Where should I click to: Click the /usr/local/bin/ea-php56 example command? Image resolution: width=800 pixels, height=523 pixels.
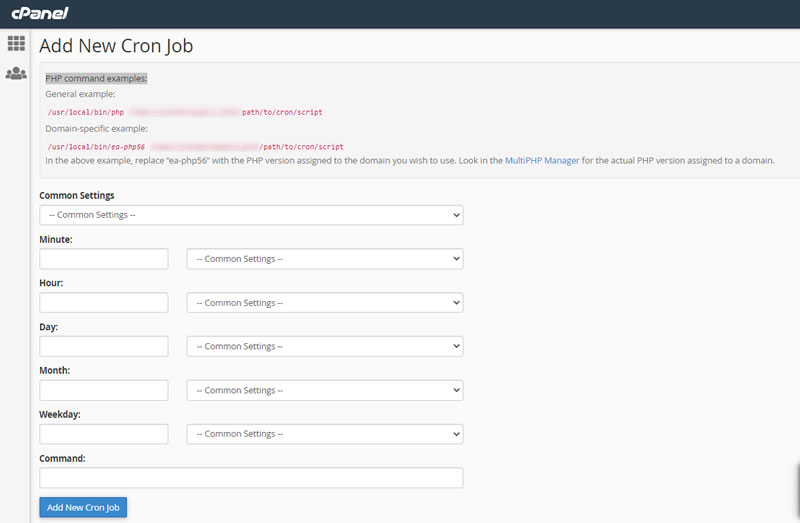195,147
